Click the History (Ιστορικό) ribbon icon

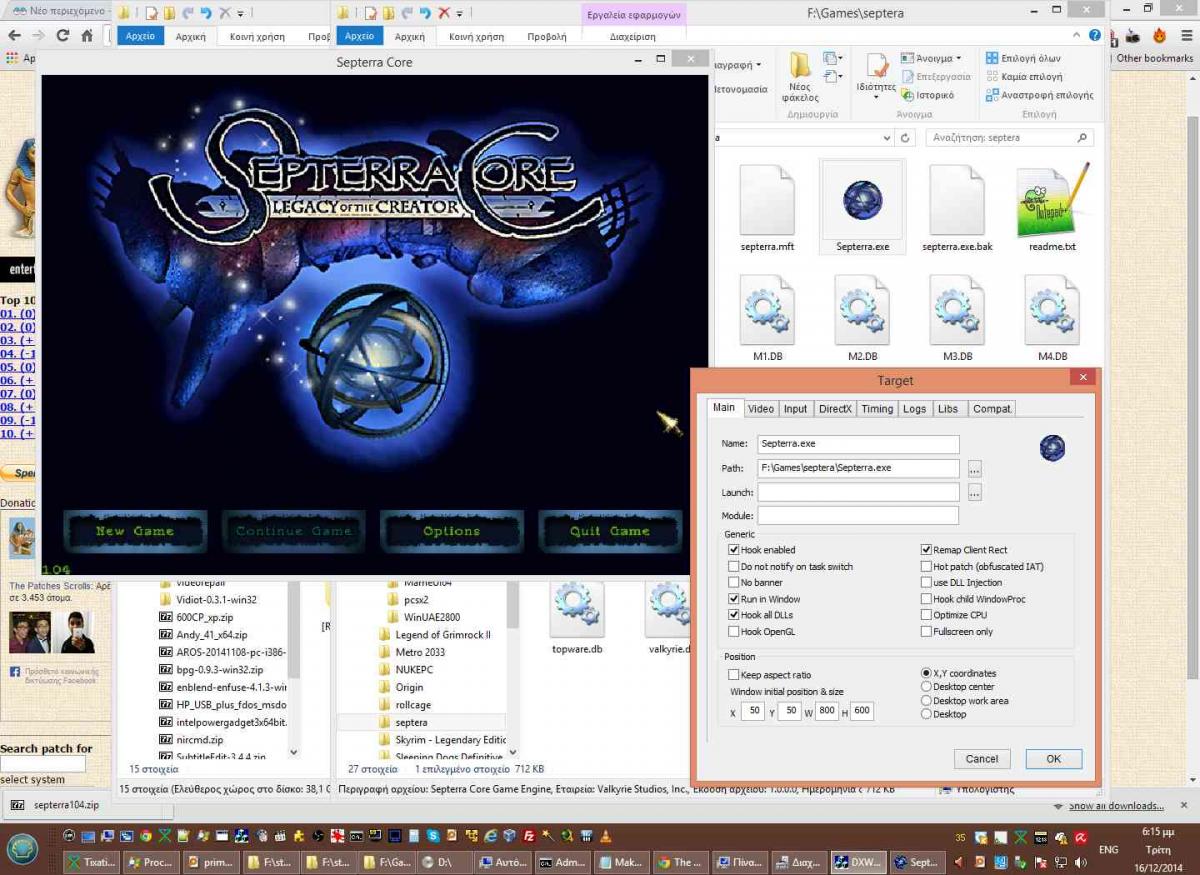tap(908, 95)
